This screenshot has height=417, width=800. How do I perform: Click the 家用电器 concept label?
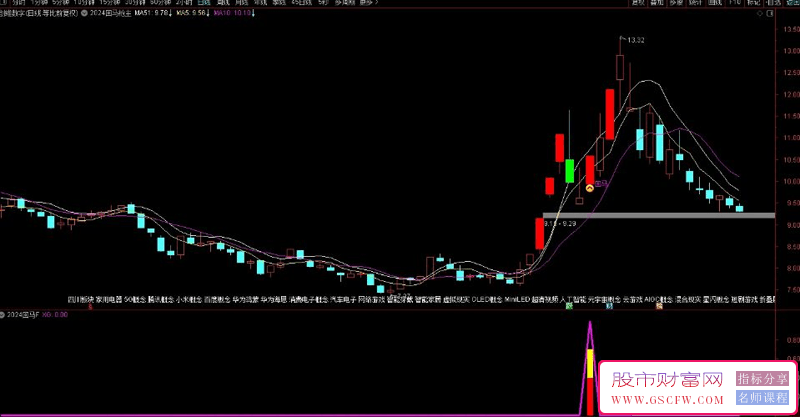point(108,300)
